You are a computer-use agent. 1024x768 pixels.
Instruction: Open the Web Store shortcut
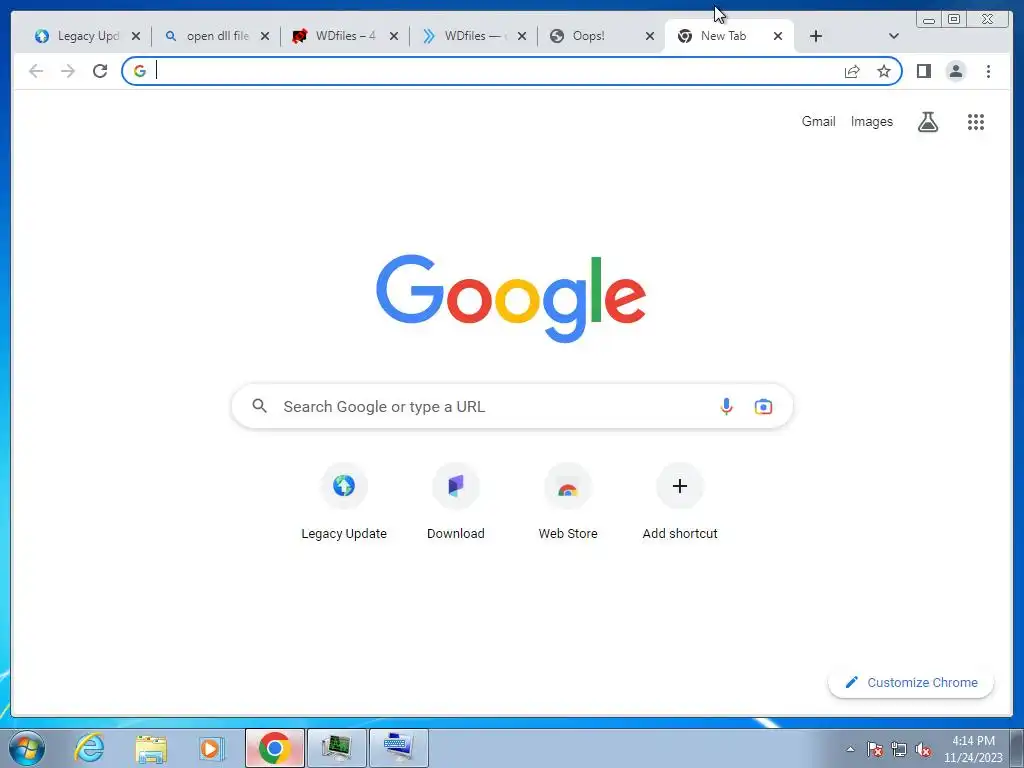point(568,502)
